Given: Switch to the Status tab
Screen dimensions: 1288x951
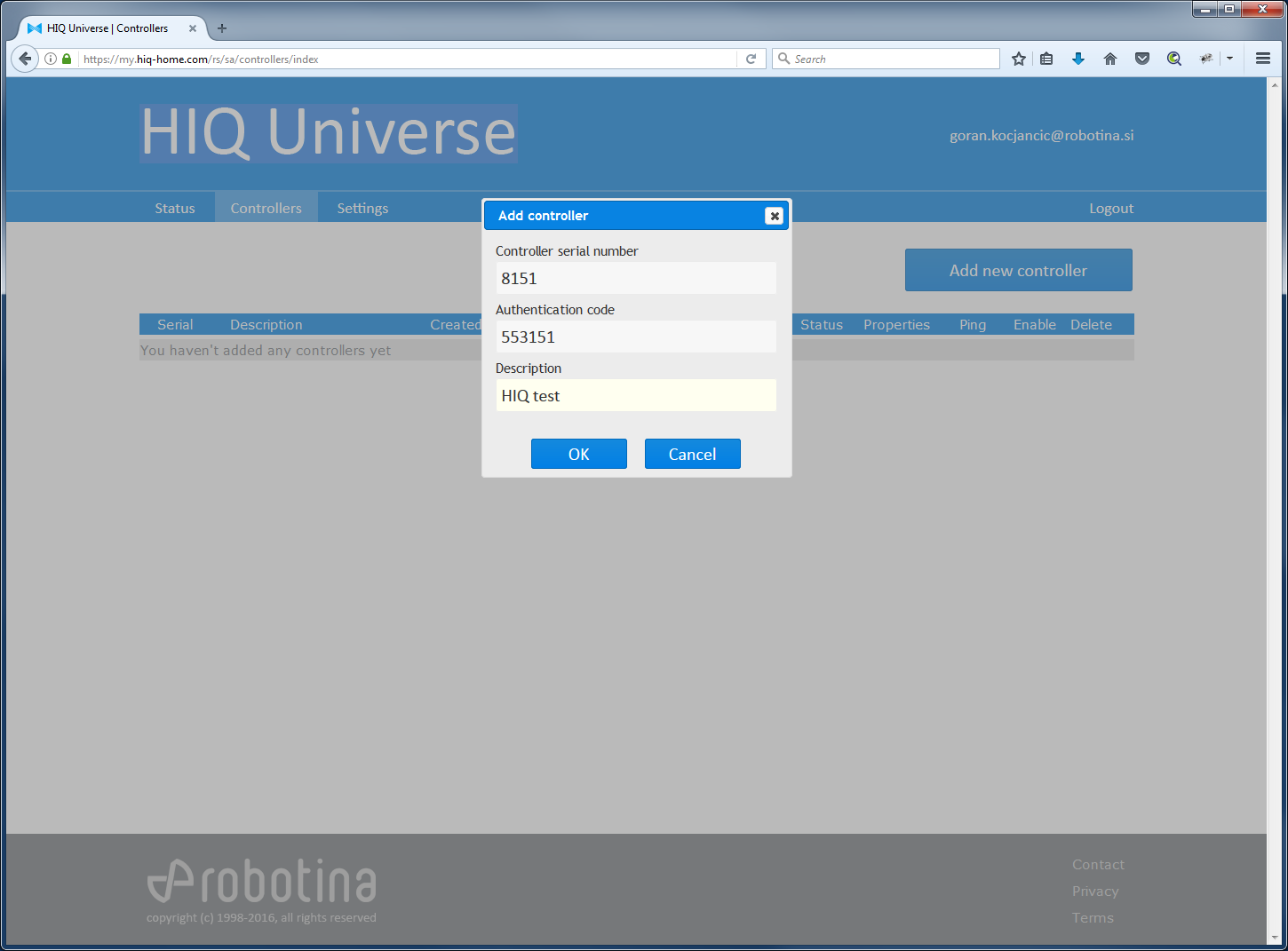Looking at the screenshot, I should coord(175,209).
